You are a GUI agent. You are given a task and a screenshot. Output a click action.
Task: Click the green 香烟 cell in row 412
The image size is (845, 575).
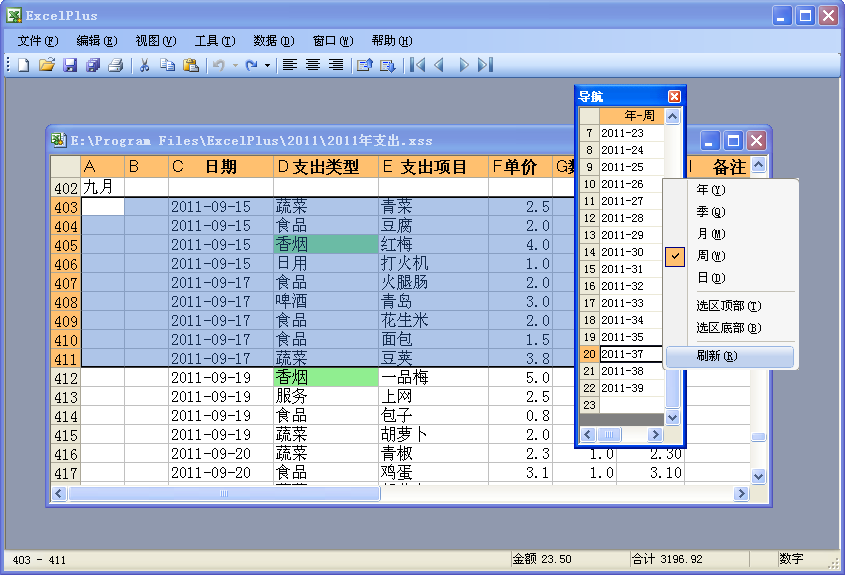click(x=326, y=378)
